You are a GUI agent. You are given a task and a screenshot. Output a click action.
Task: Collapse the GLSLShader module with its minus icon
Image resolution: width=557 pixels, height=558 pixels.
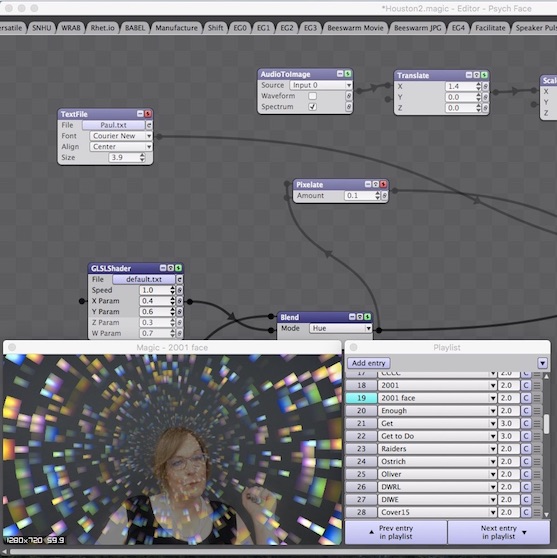[x=163, y=268]
